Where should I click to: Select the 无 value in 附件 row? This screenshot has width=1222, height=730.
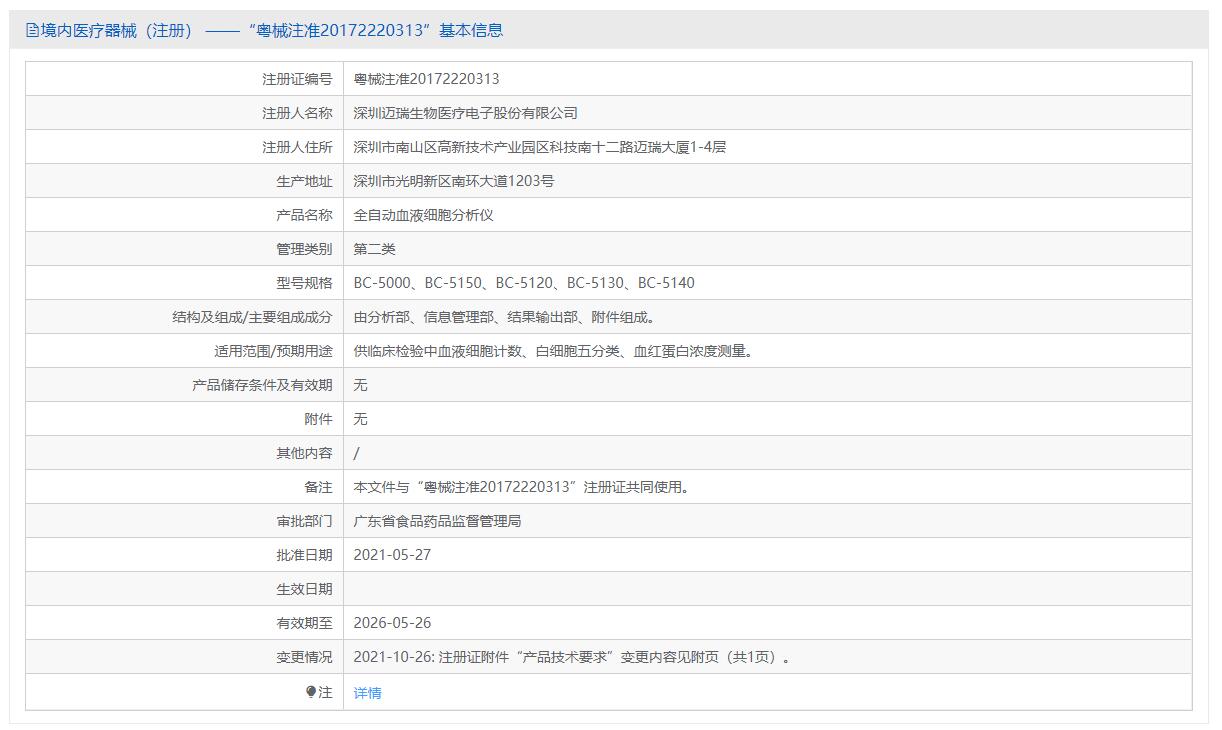tap(361, 419)
